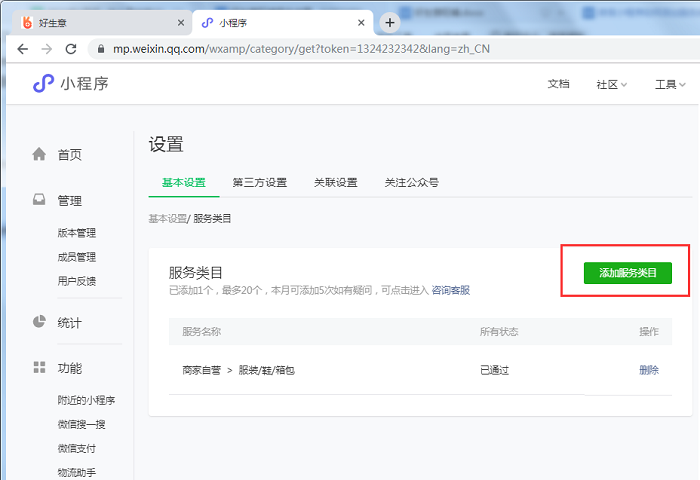Open 微信搜一搜 in sidebar
Screen dimensions: 700x480
[81, 424]
